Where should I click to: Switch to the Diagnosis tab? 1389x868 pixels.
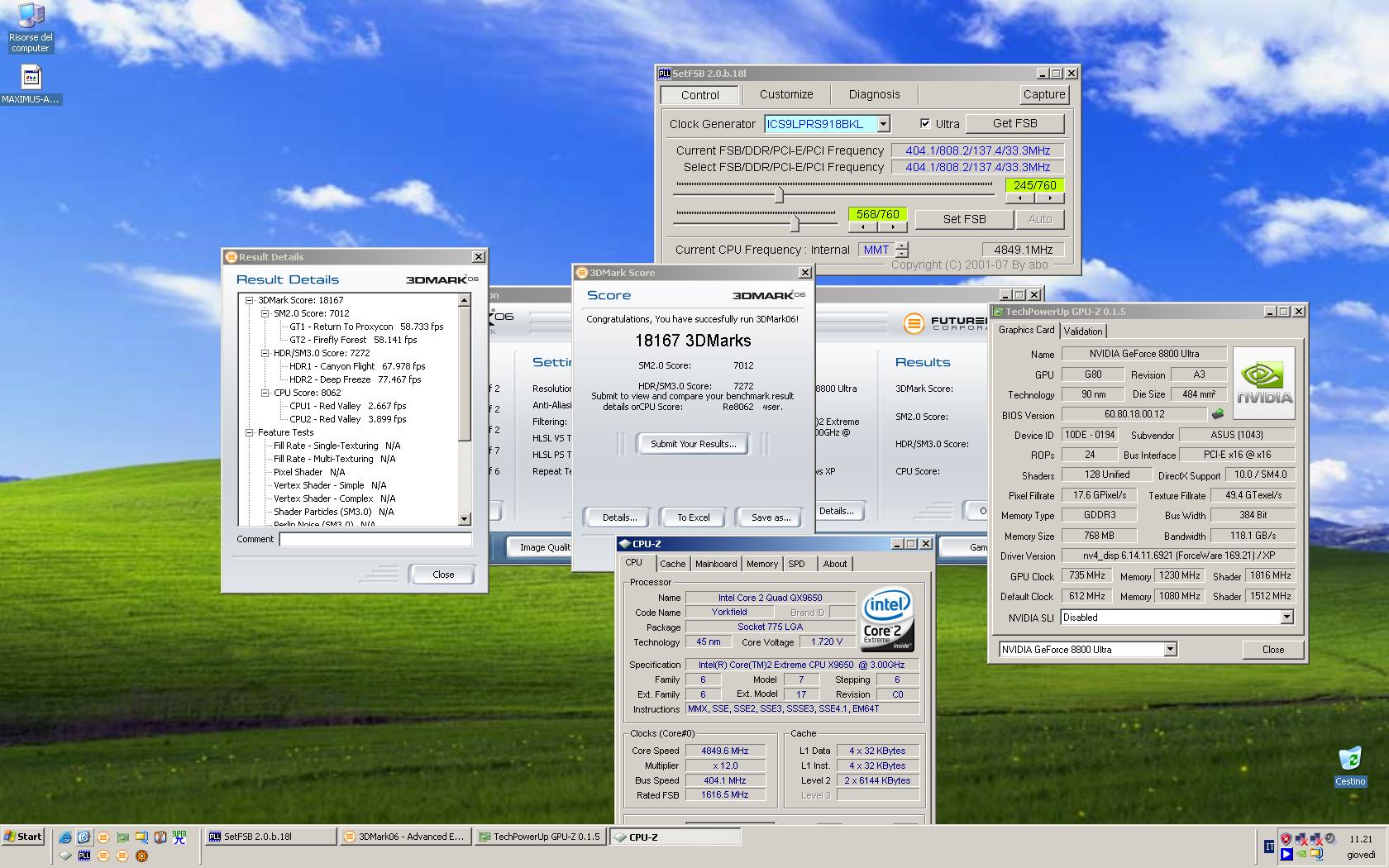(x=874, y=94)
